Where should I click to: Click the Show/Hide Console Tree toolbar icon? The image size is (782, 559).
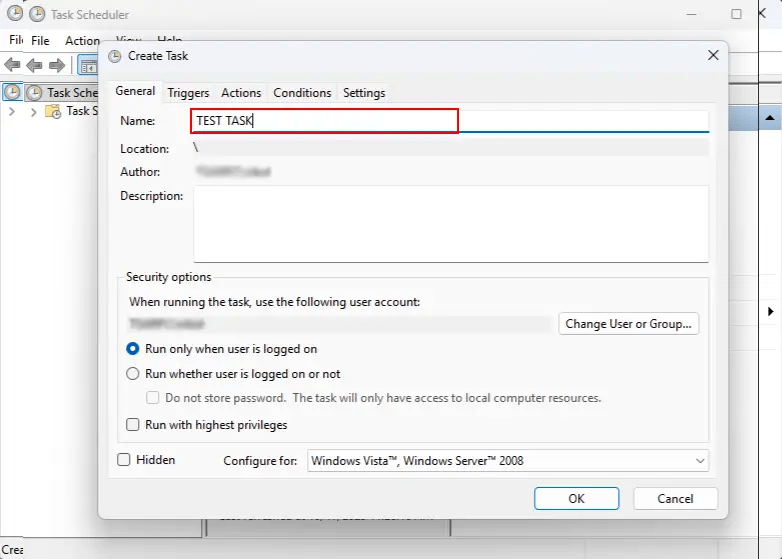(87, 66)
